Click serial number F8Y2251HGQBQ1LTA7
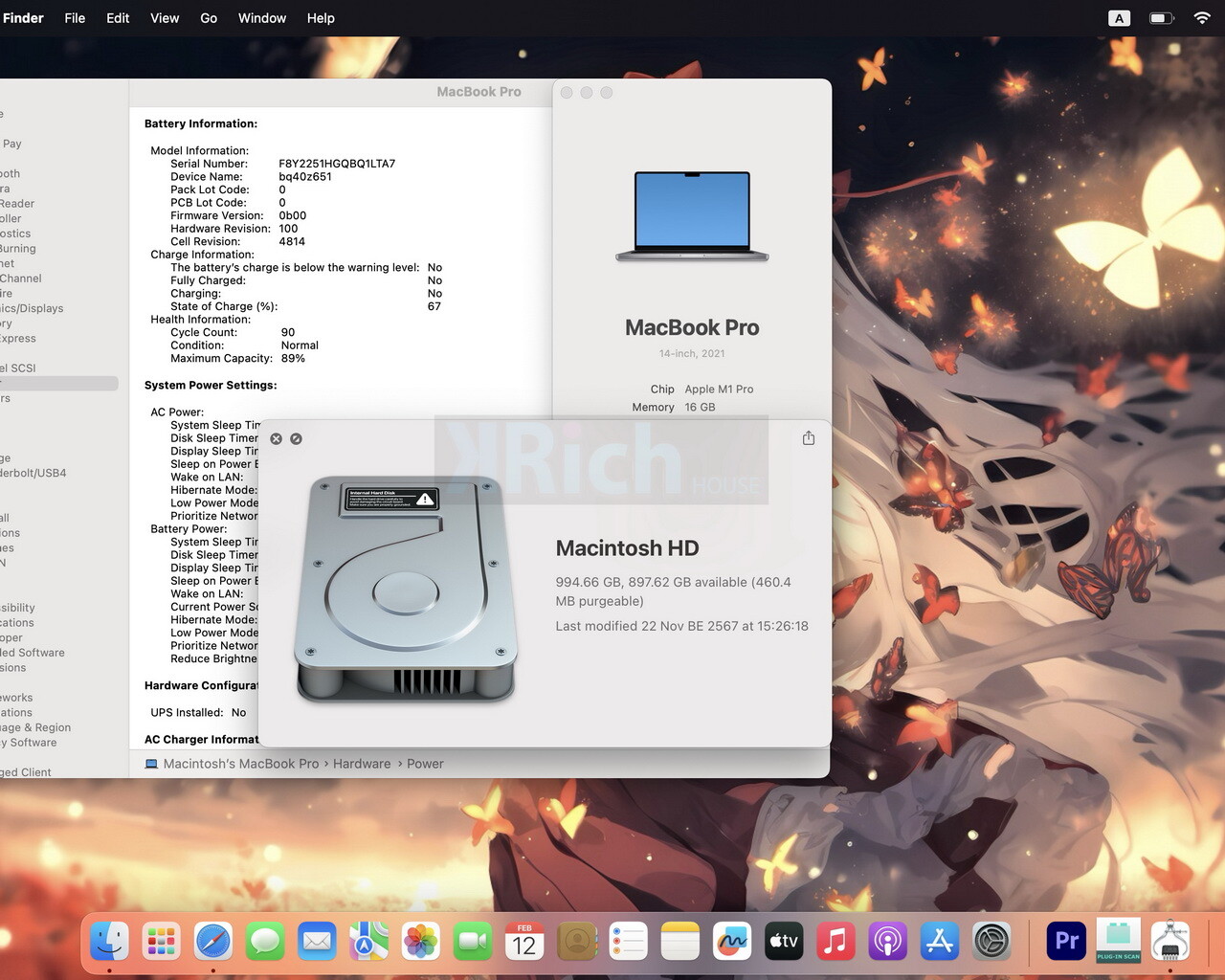1225x980 pixels. (337, 164)
